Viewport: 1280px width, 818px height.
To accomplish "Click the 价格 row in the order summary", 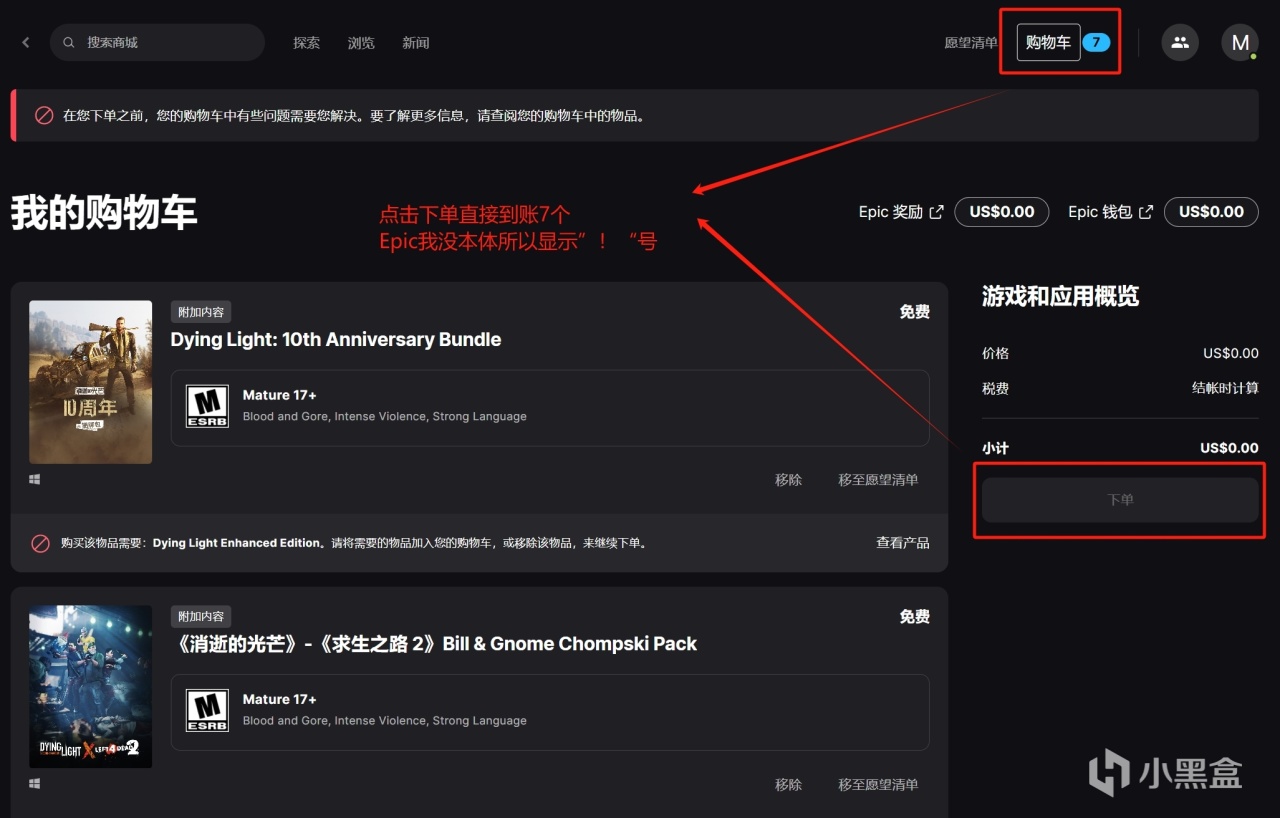I will click(1120, 353).
